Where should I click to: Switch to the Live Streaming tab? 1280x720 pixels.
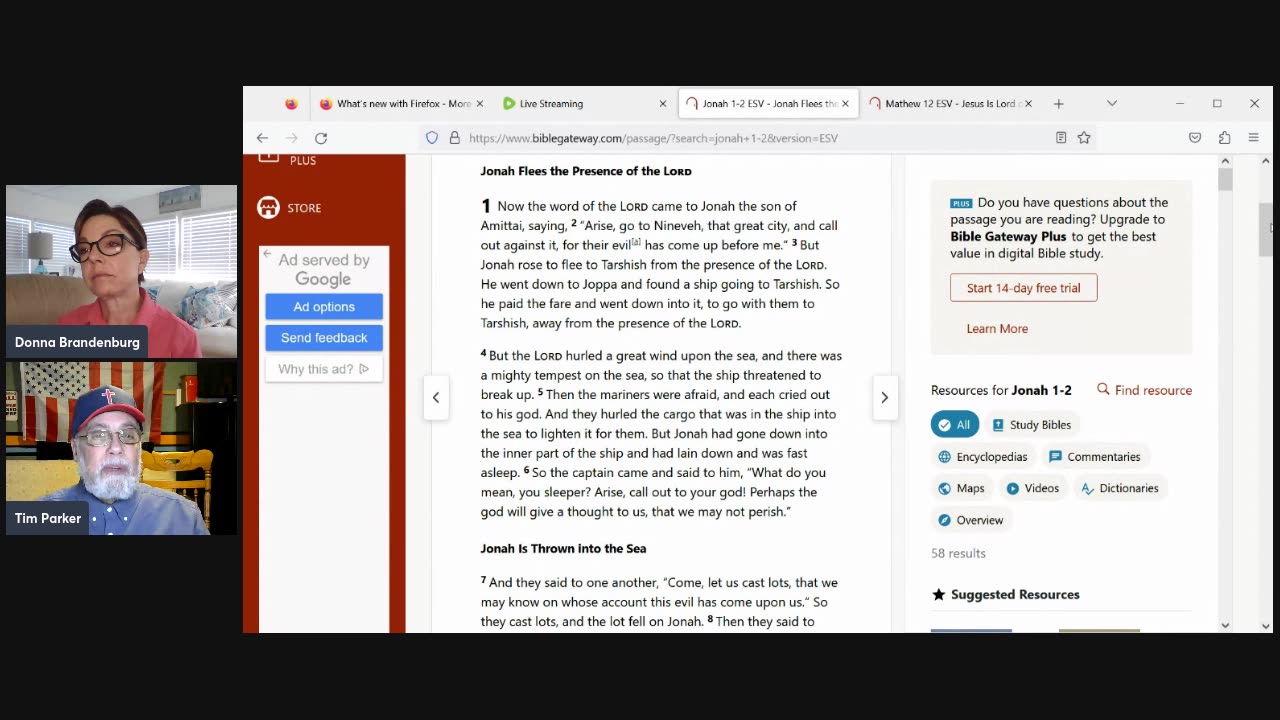(584, 104)
